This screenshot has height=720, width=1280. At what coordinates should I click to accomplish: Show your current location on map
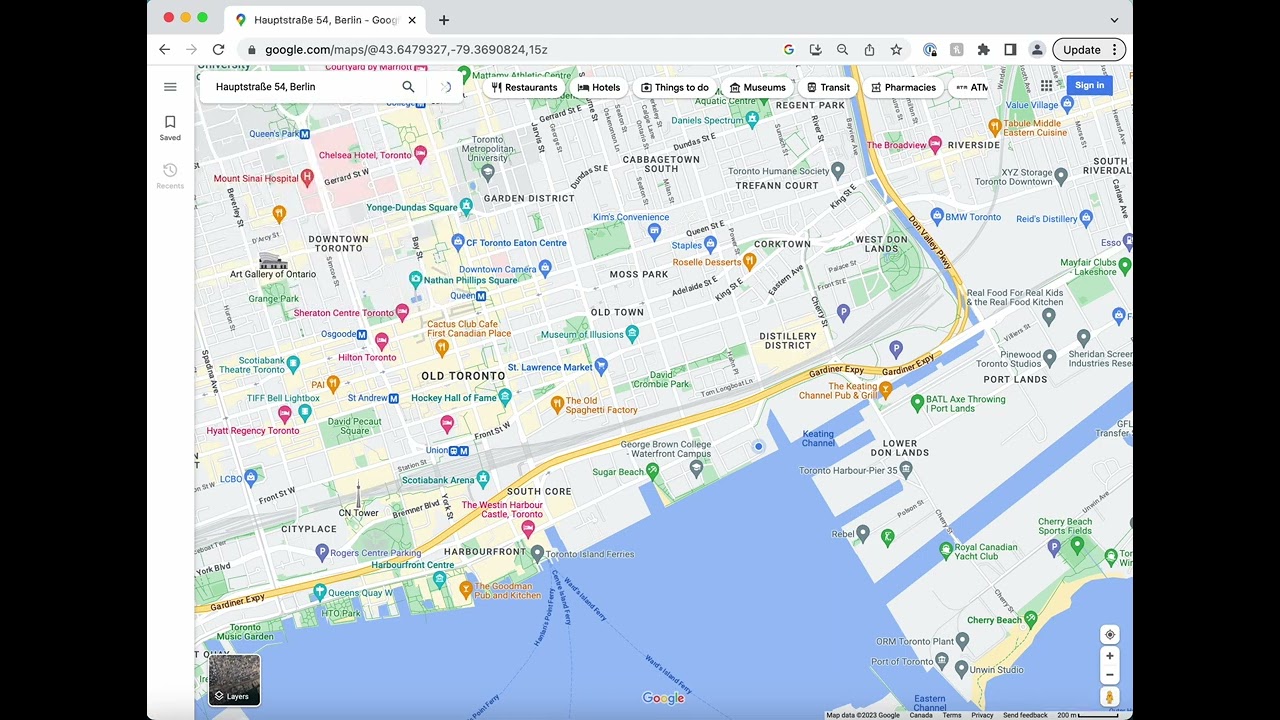pyautogui.click(x=1109, y=635)
